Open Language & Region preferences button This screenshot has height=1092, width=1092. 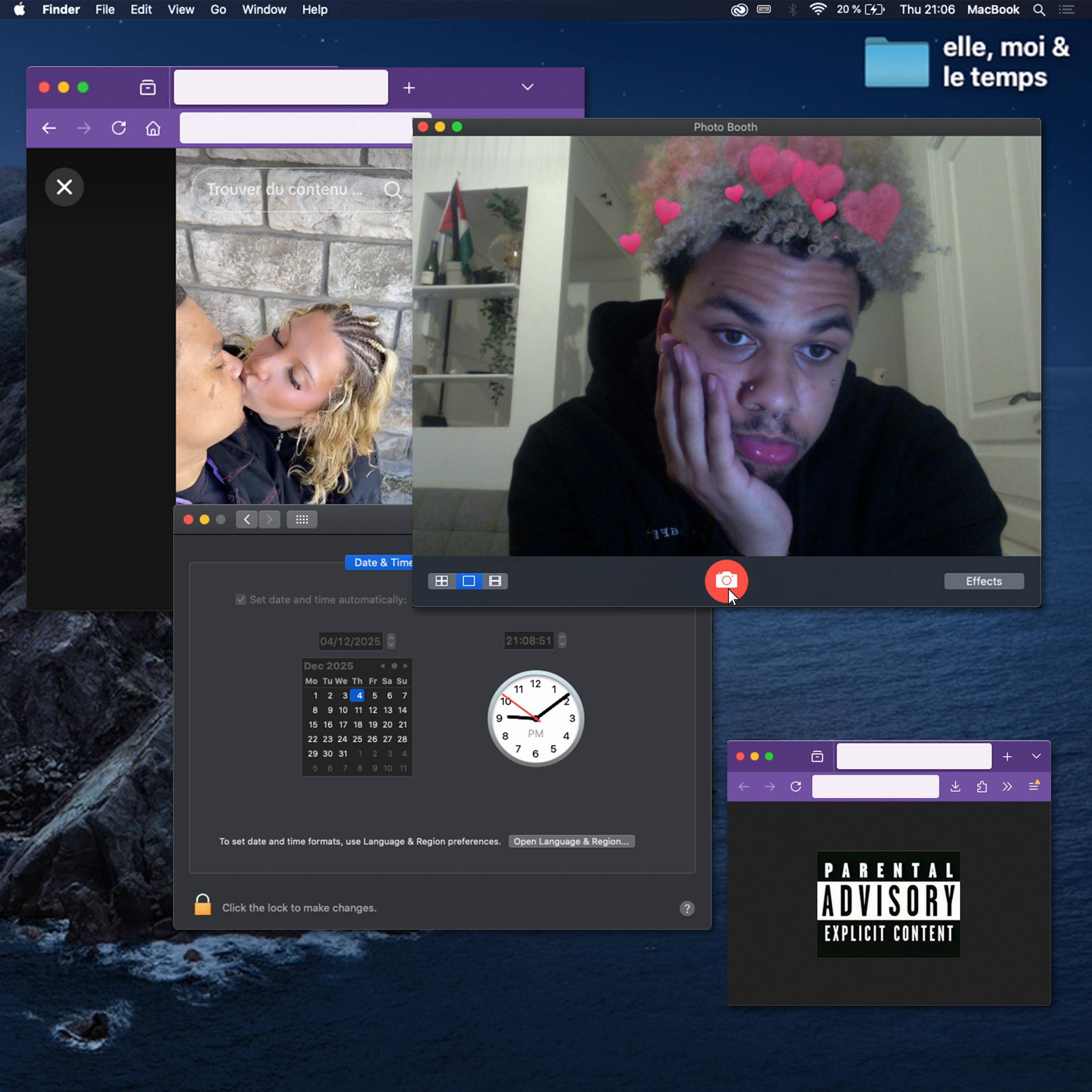[571, 842]
